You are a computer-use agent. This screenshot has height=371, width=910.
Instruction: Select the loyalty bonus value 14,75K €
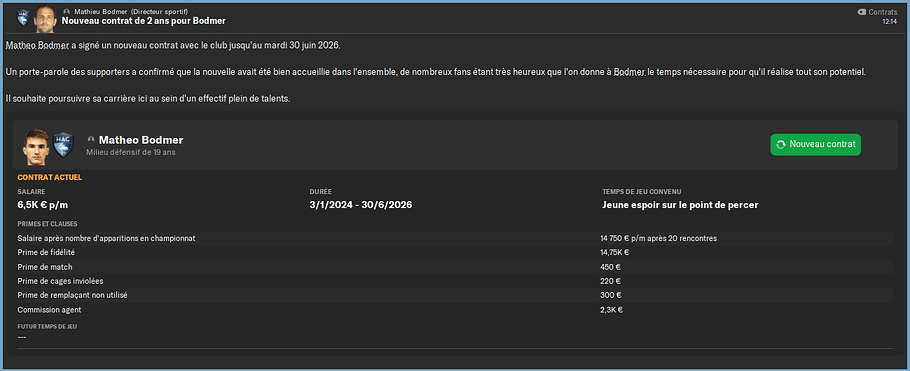tap(615, 253)
